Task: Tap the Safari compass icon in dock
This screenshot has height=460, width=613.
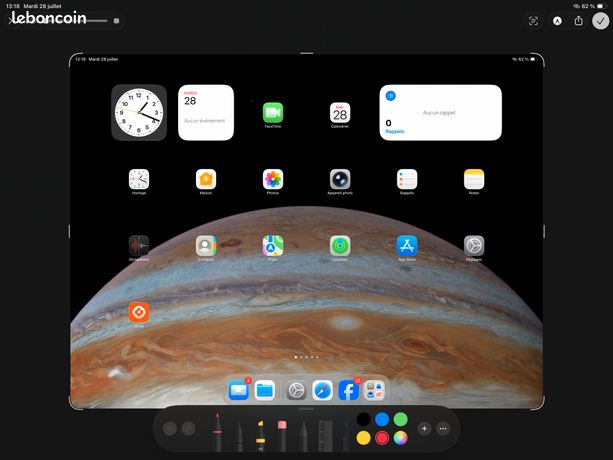Action: click(x=323, y=390)
